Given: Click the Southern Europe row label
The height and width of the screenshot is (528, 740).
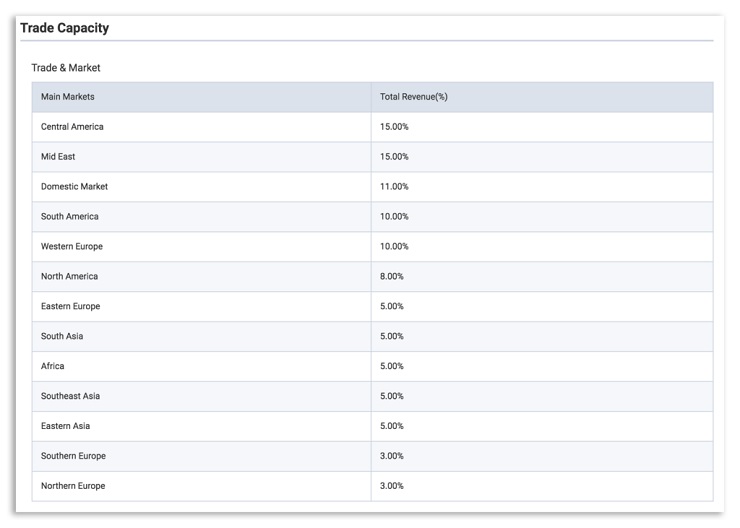Looking at the screenshot, I should click(x=73, y=456).
